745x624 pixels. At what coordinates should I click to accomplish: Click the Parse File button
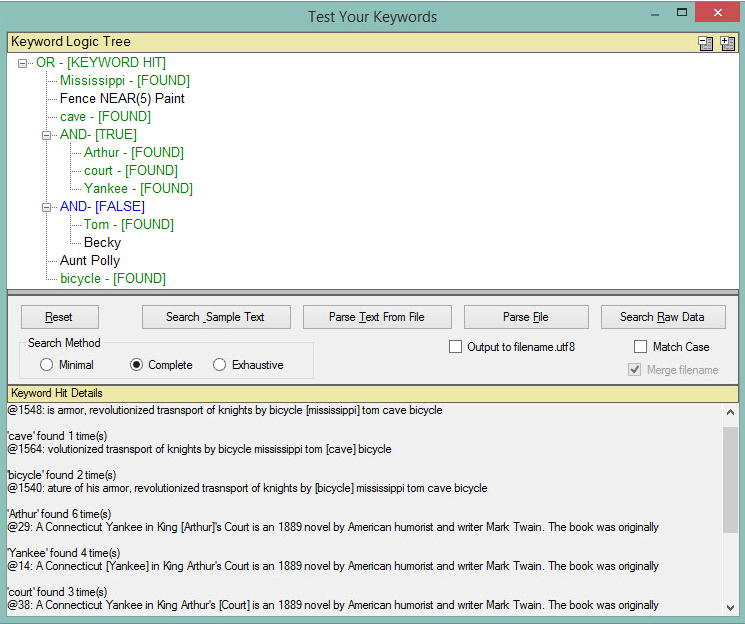tap(526, 317)
